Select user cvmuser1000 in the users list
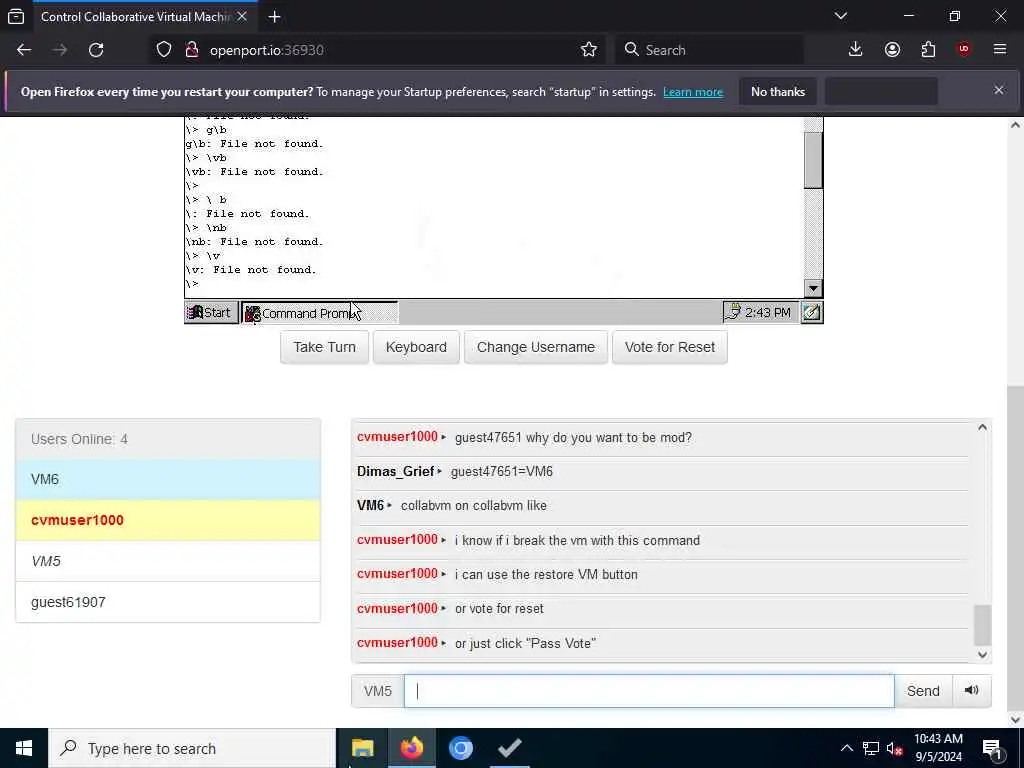Viewport: 1024px width, 768px height. click(x=168, y=520)
